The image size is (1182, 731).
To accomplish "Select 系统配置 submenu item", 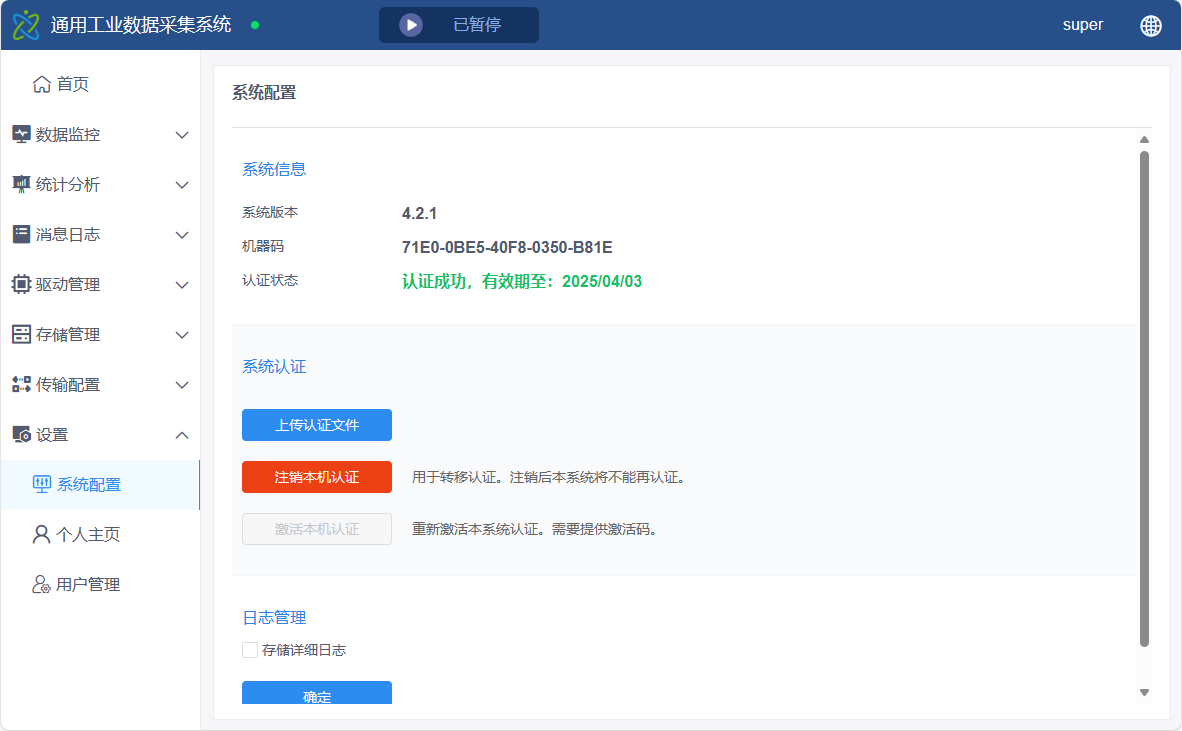I will 100,485.
